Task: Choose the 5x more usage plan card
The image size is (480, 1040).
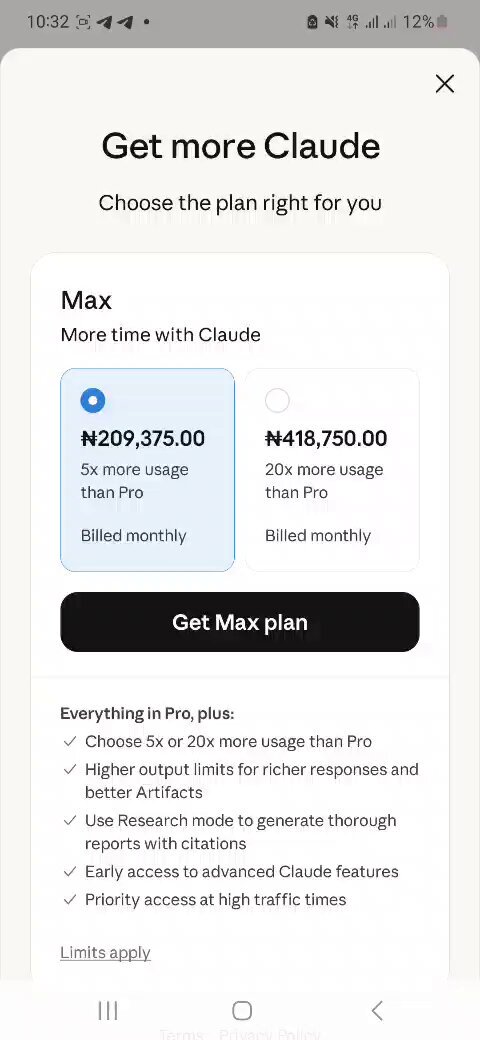Action: point(147,470)
